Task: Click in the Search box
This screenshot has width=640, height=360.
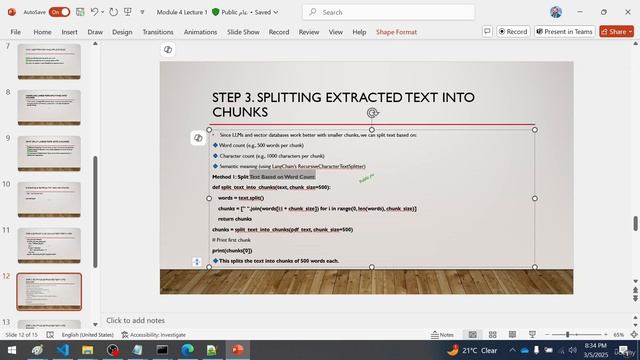Action: pos(389,12)
